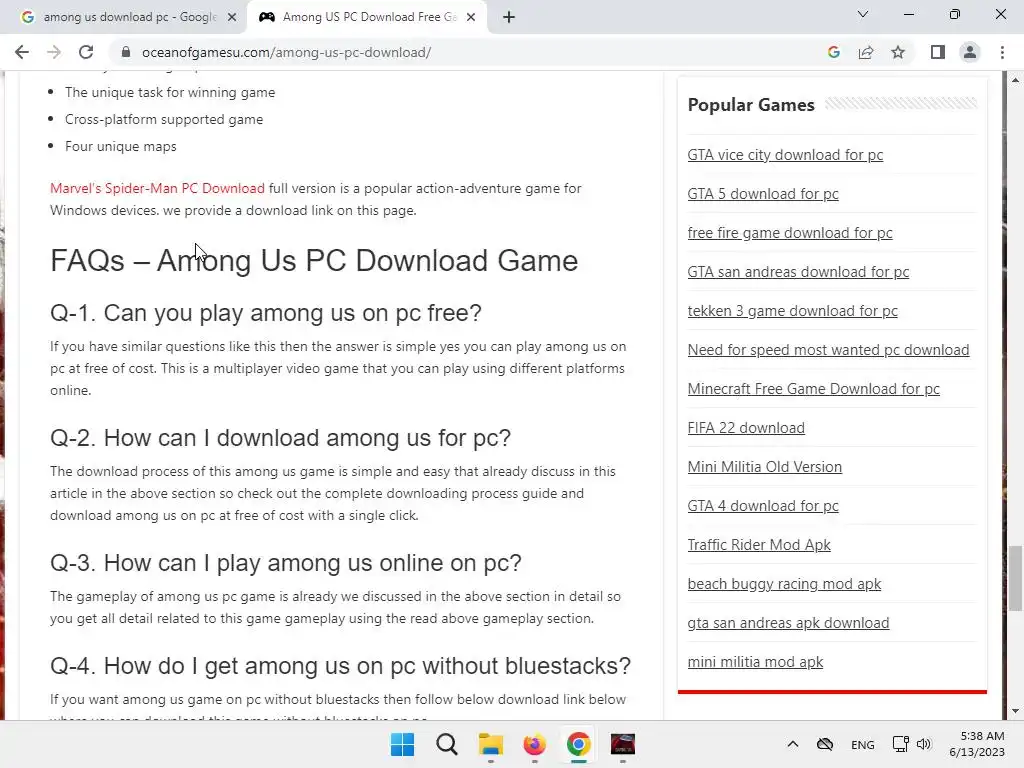Bookmark this page with the star

tap(898, 52)
